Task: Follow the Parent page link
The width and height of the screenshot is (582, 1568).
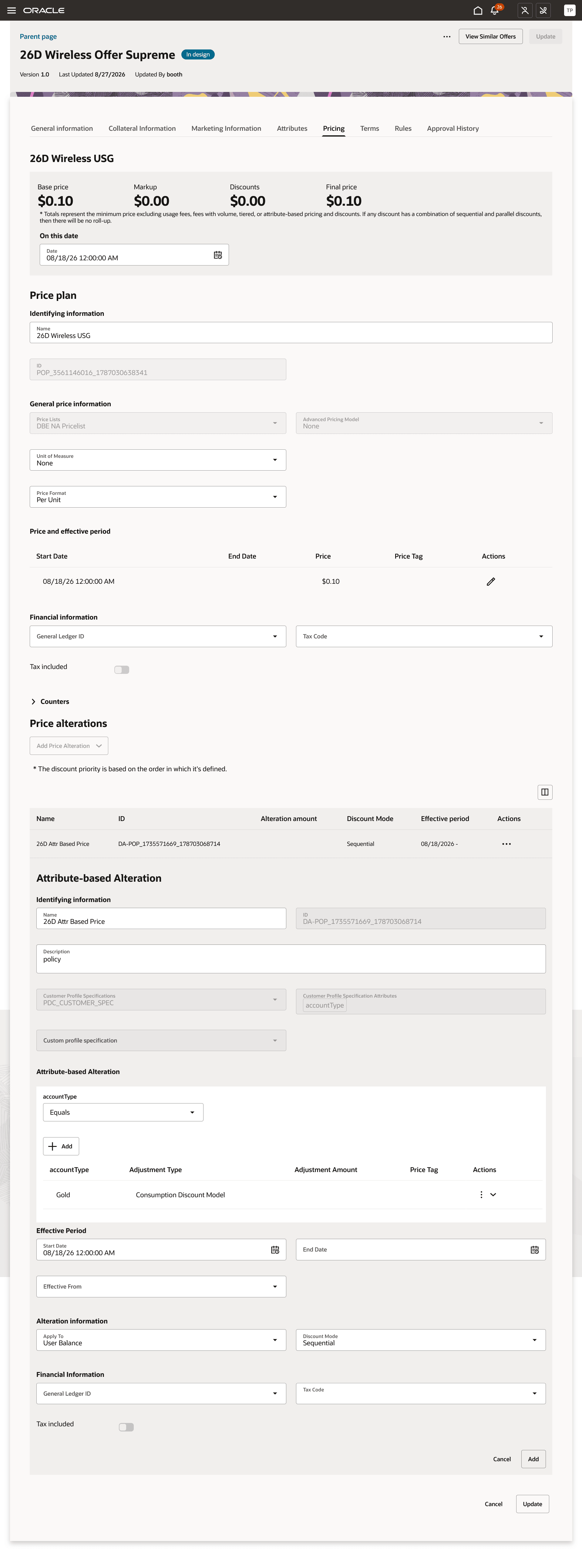Action: tap(38, 36)
